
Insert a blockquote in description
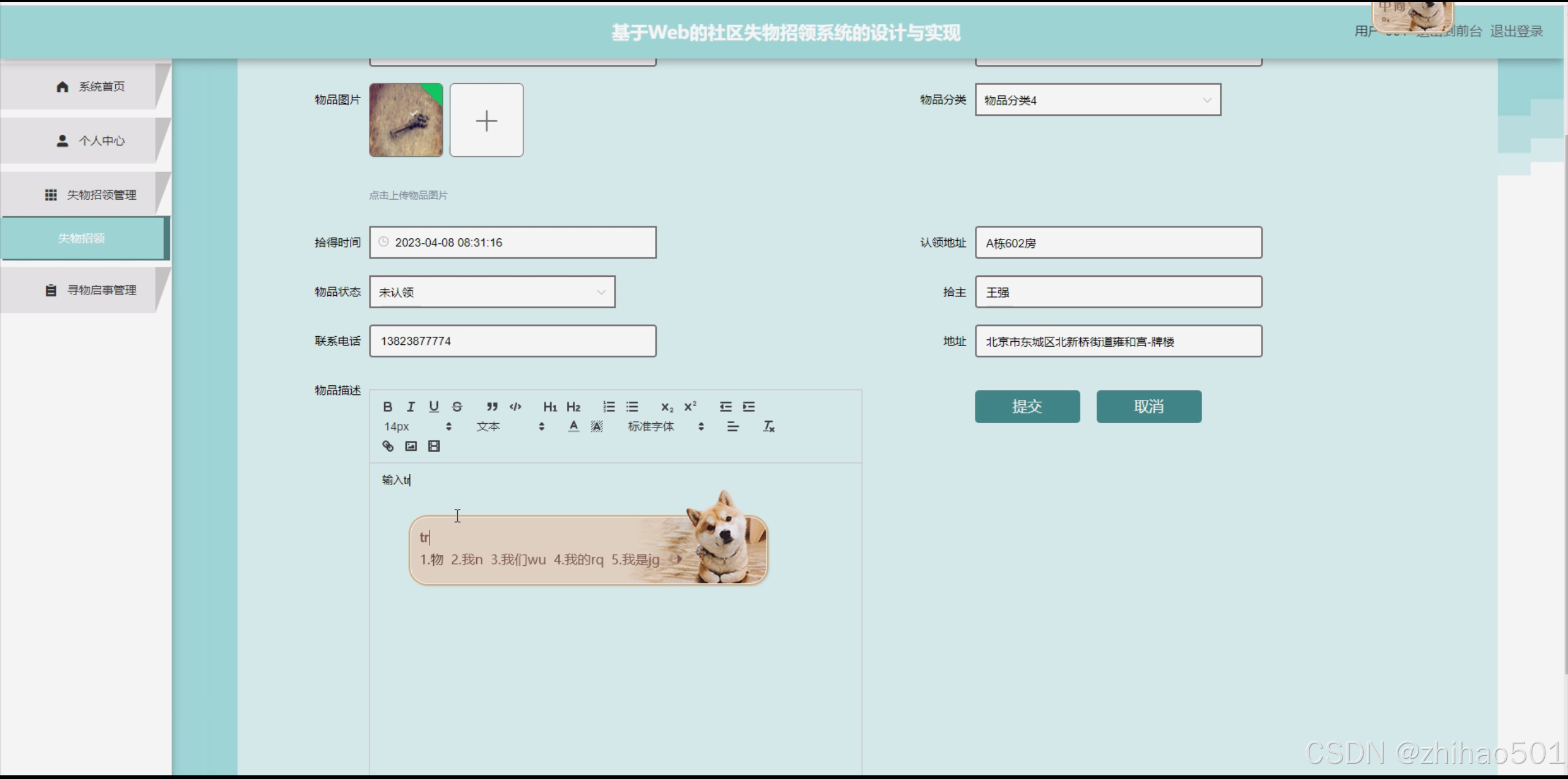point(492,407)
